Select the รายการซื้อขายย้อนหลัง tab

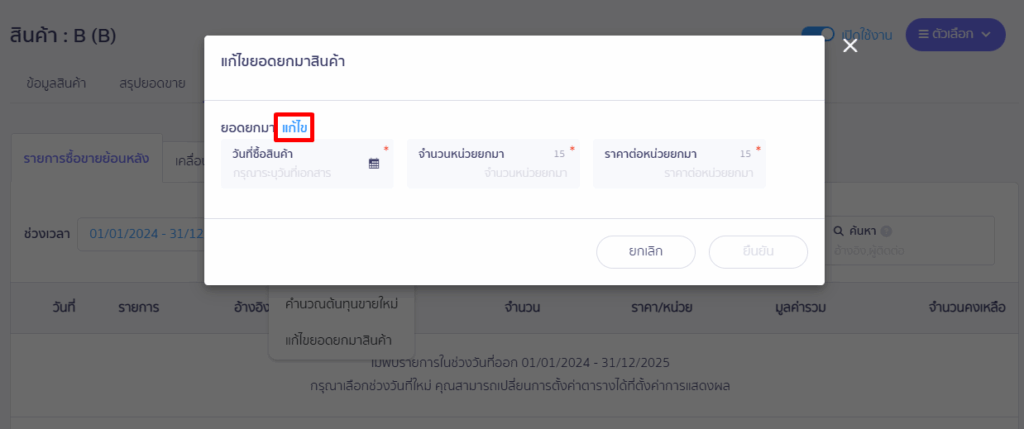(86, 159)
